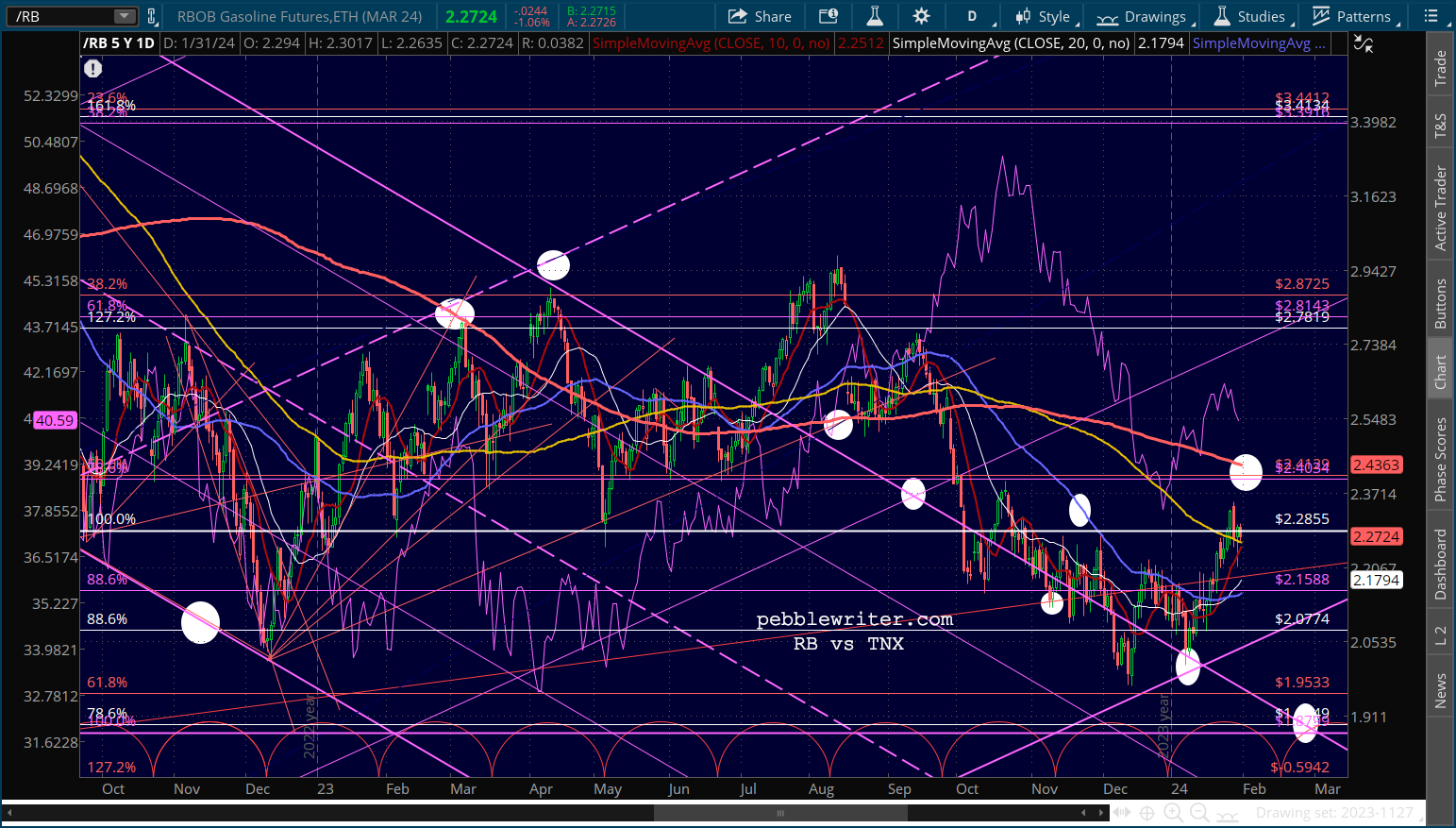
Task: Toggle the chart expansion arrows icon
Action: (x=1121, y=813)
